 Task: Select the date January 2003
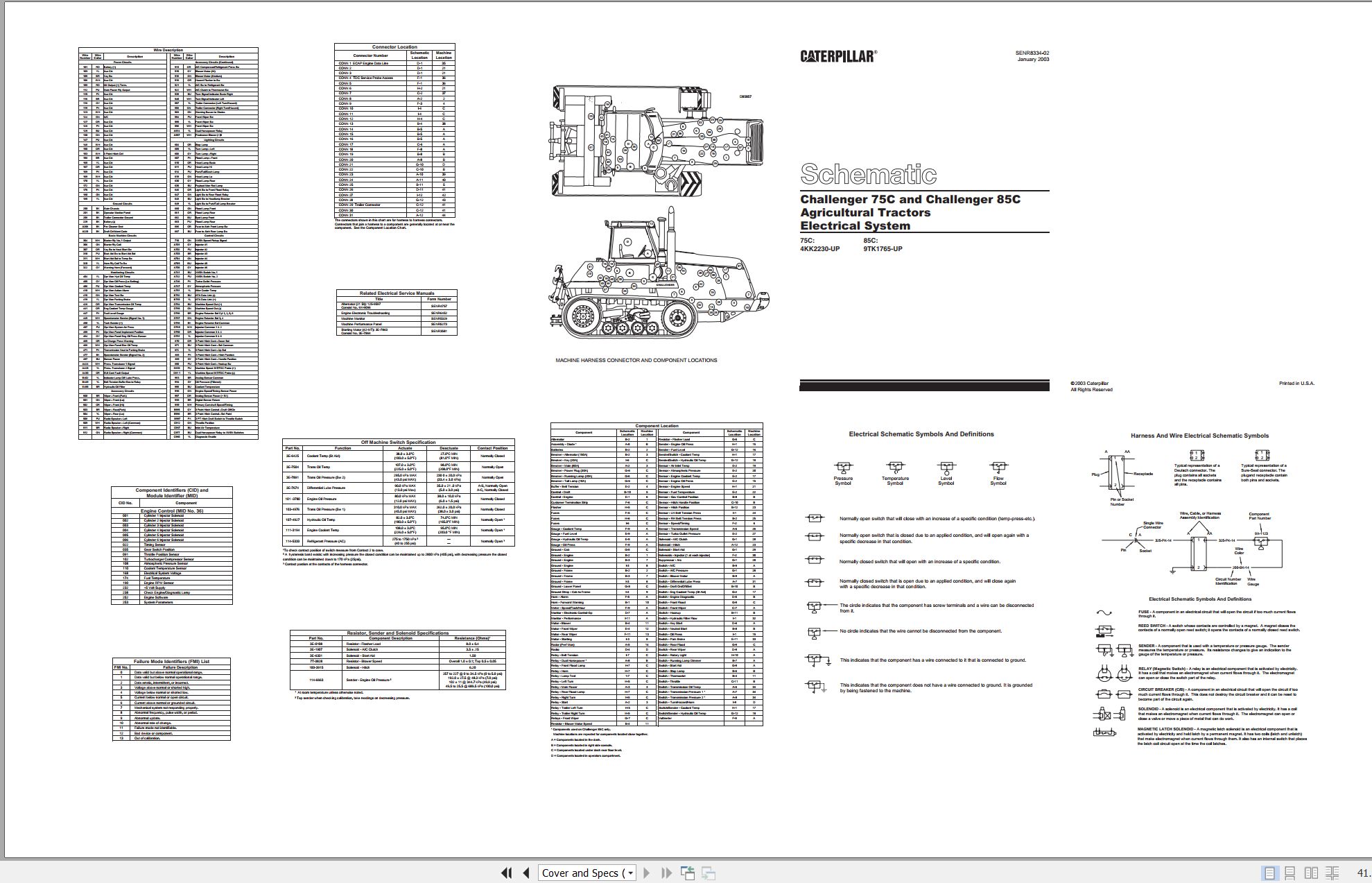1033,60
